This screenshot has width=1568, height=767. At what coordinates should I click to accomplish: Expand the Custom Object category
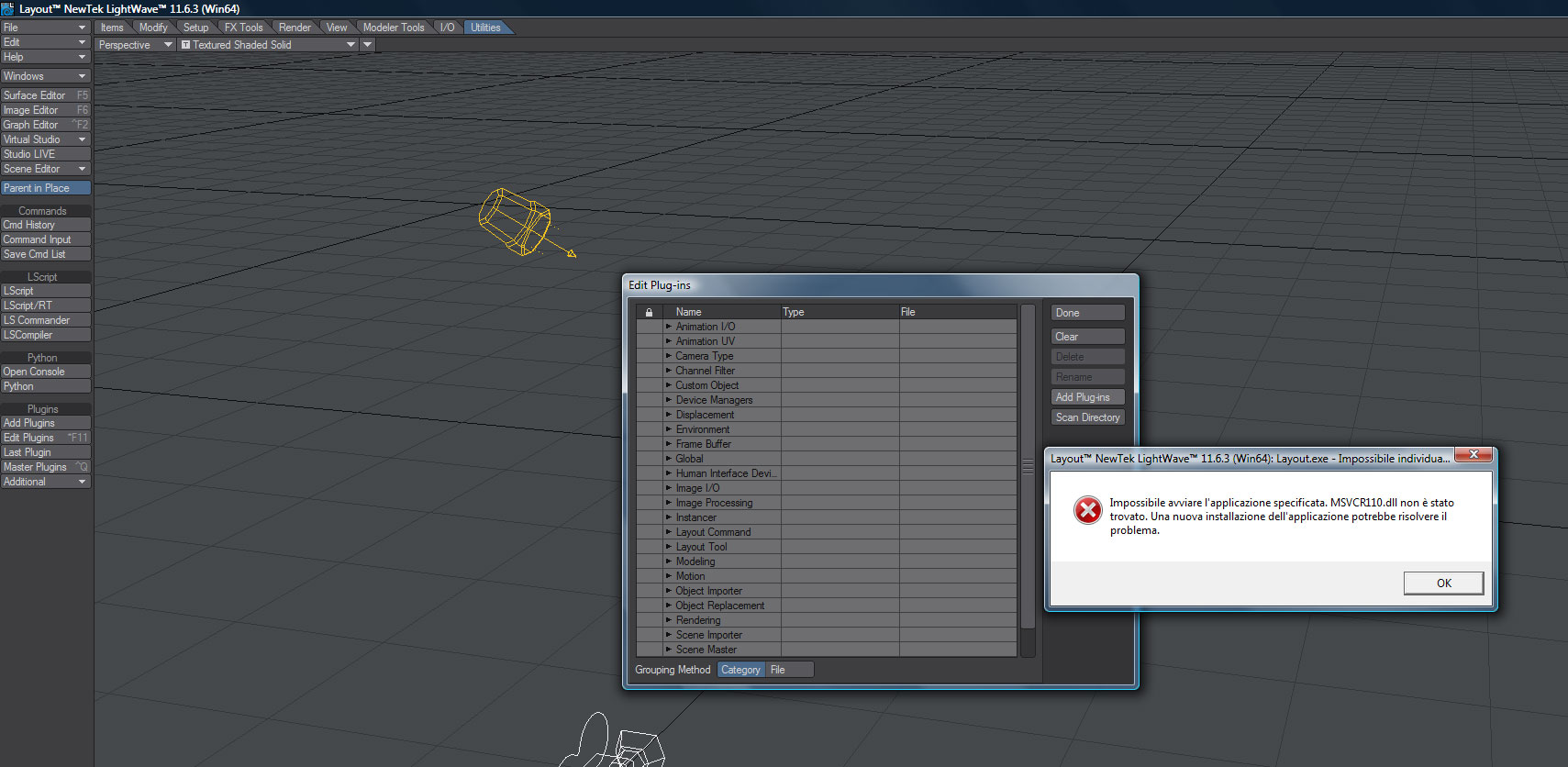(669, 385)
